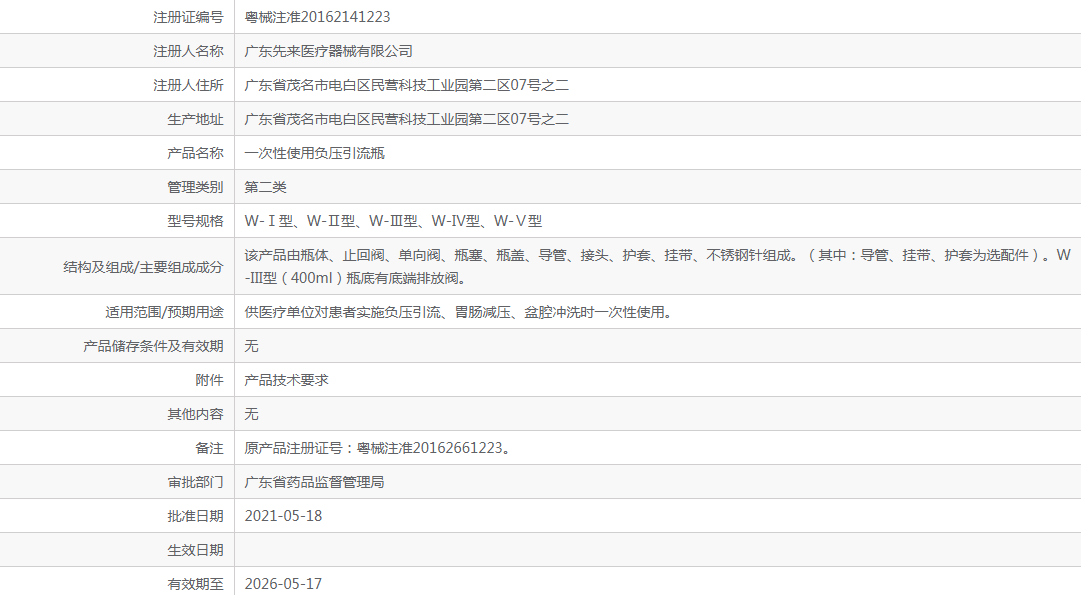Screen dimensions: 1081x595
Task: Click the 注册人名称 label
Action: [188, 51]
